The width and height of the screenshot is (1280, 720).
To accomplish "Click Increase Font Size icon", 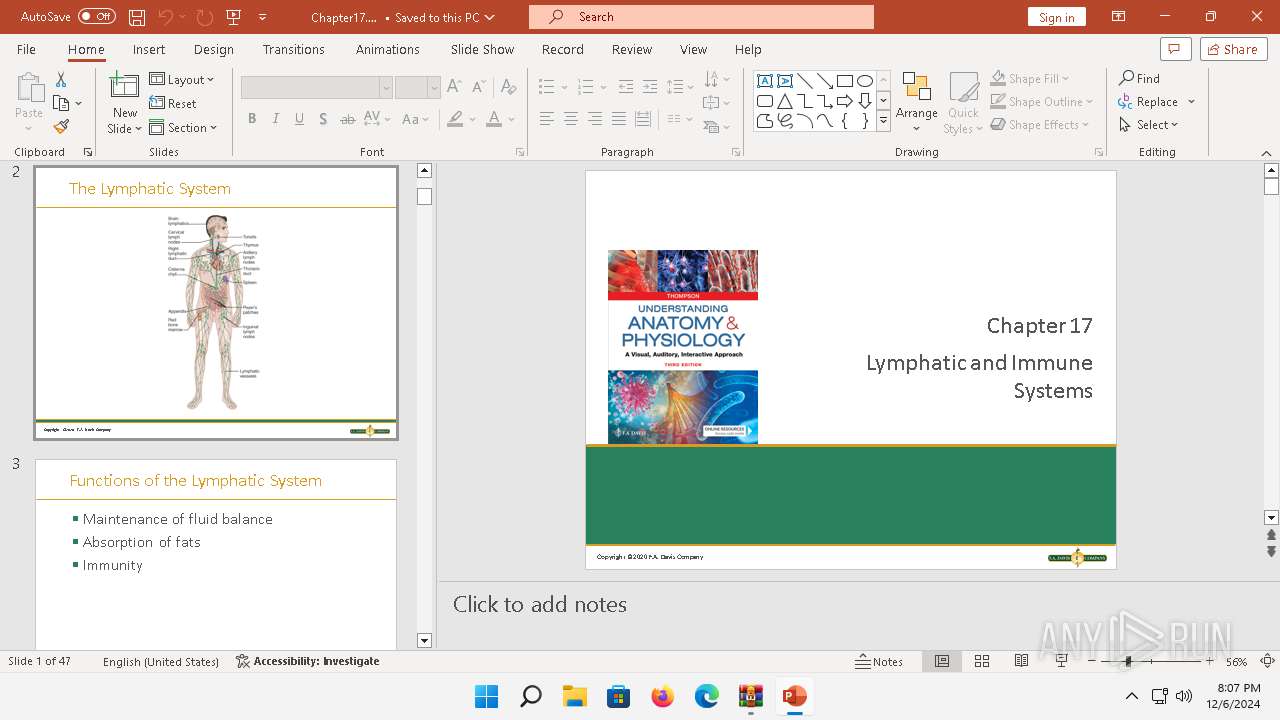I will [454, 87].
